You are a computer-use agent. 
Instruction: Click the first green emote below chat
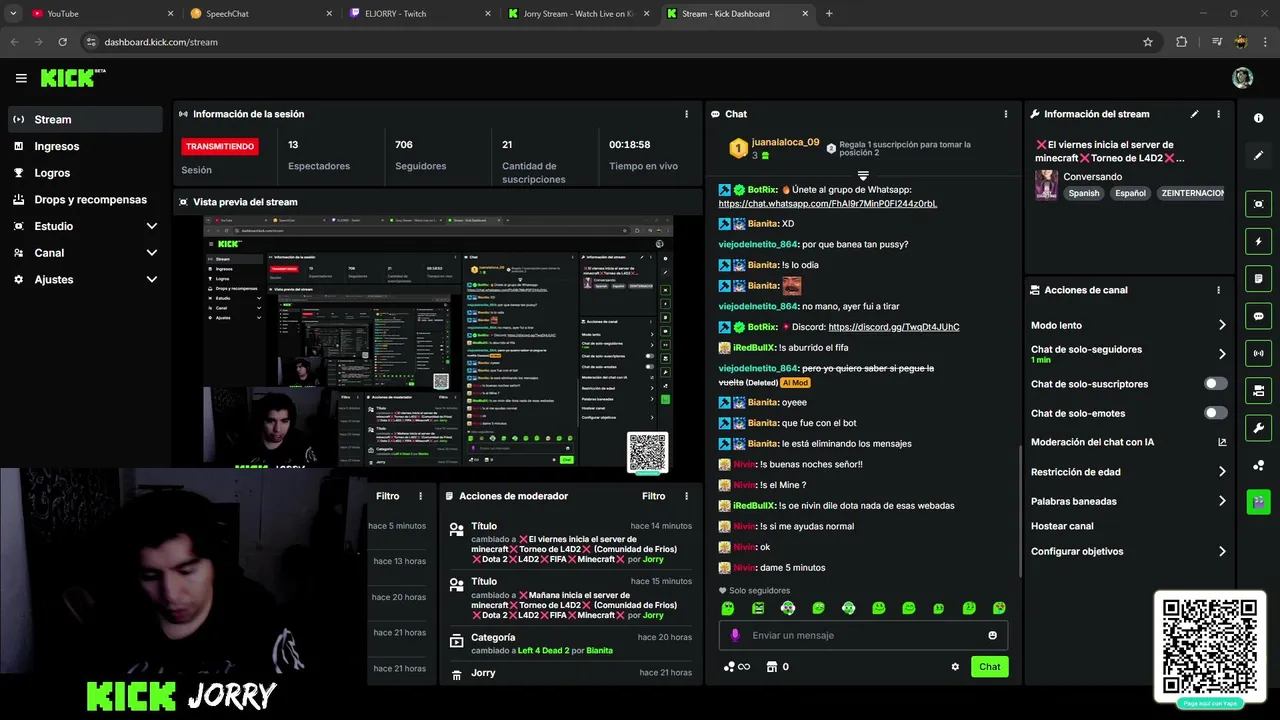(x=728, y=608)
